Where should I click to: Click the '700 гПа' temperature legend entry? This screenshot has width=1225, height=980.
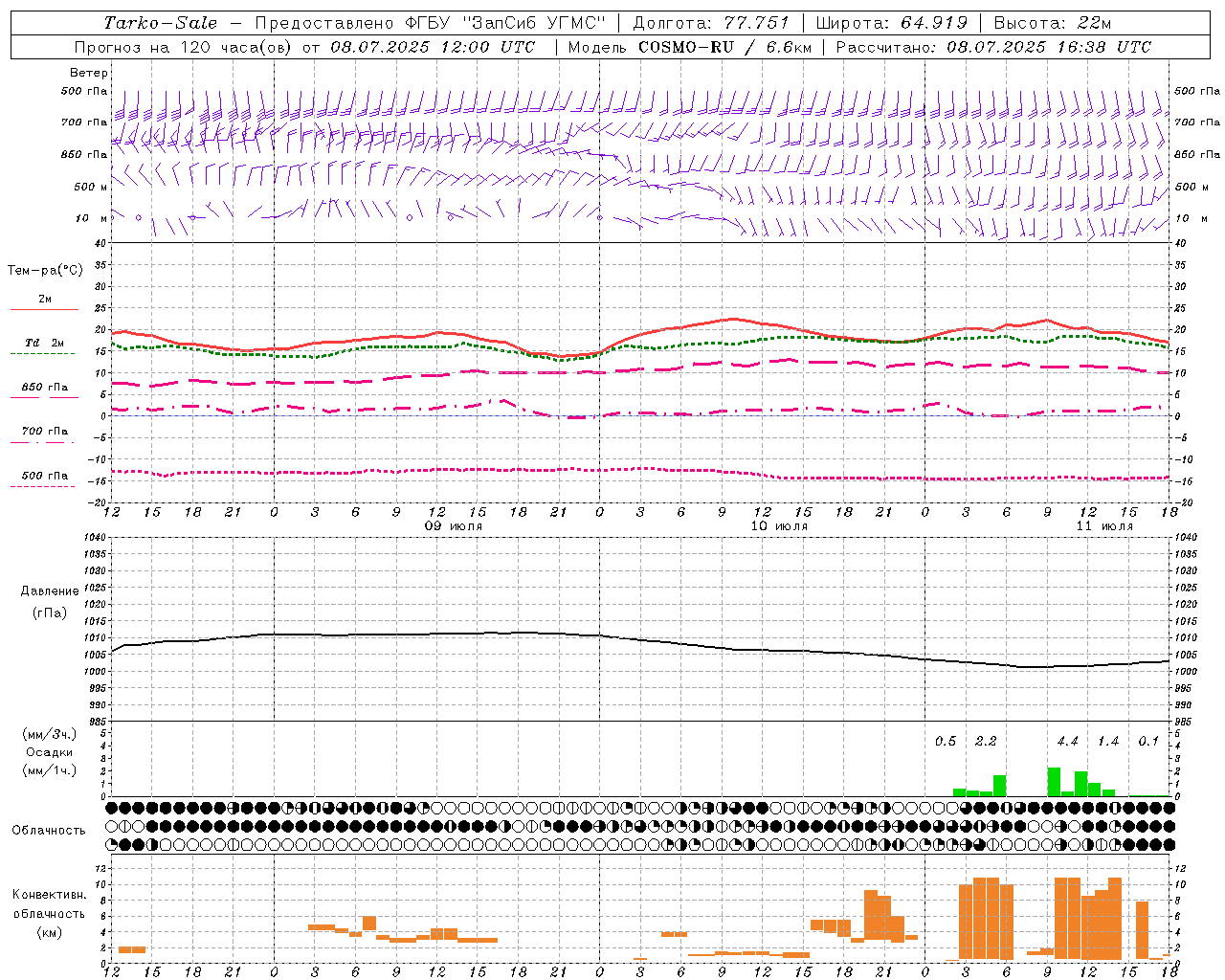pyautogui.click(x=45, y=432)
